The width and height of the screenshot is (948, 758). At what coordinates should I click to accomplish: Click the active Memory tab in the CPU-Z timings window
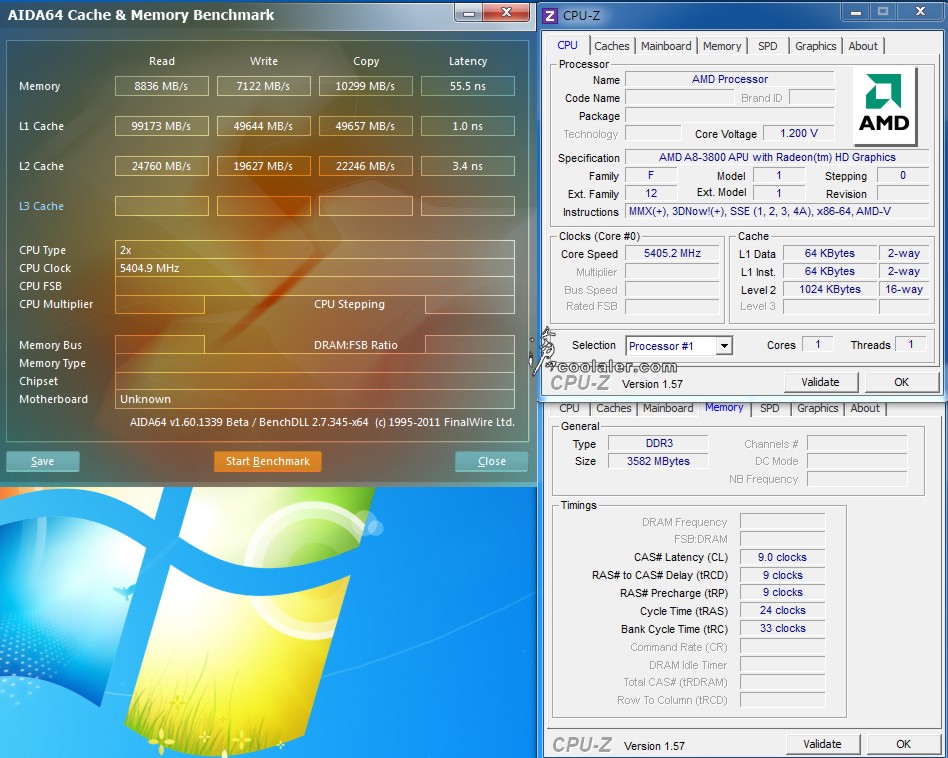pyautogui.click(x=724, y=407)
